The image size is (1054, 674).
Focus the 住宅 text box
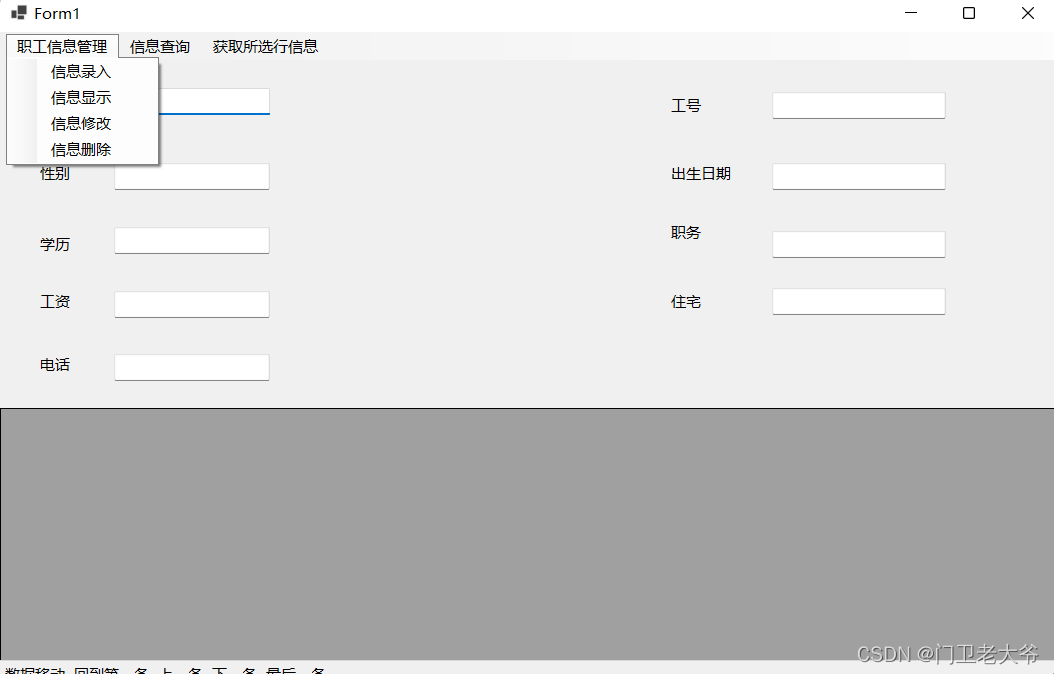[x=859, y=302]
